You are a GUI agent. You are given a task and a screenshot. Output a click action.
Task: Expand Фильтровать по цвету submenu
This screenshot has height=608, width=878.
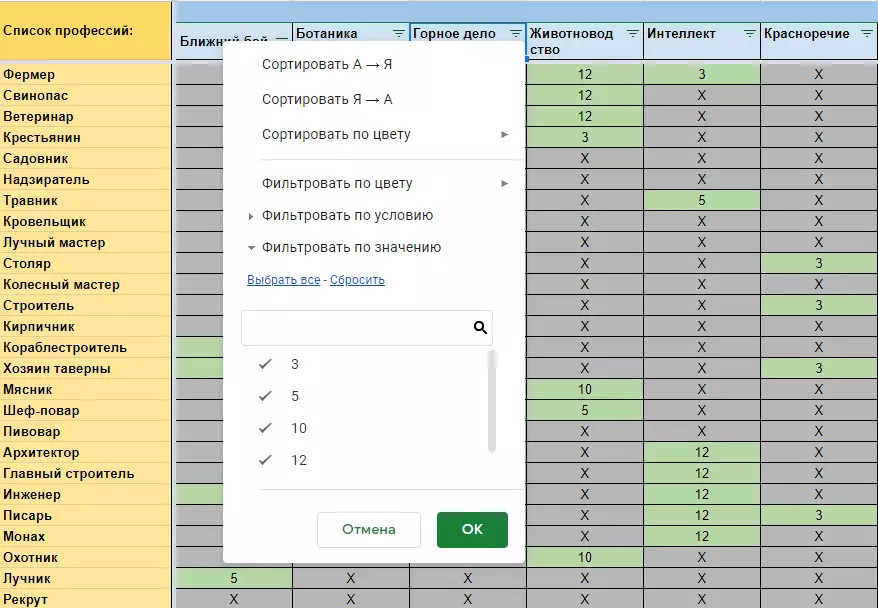click(x=505, y=183)
